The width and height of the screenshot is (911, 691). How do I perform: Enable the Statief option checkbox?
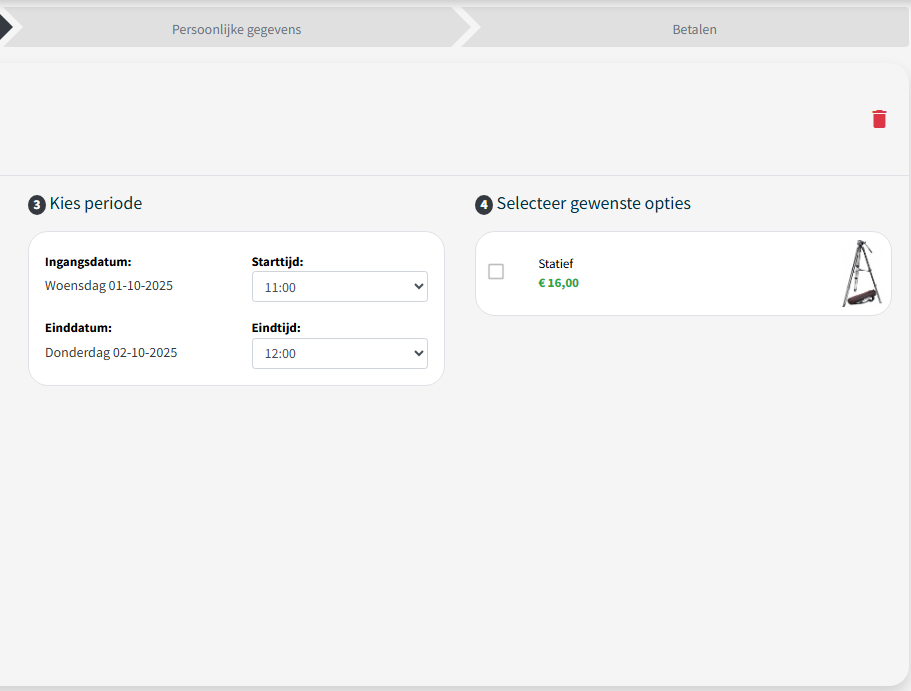[496, 272]
